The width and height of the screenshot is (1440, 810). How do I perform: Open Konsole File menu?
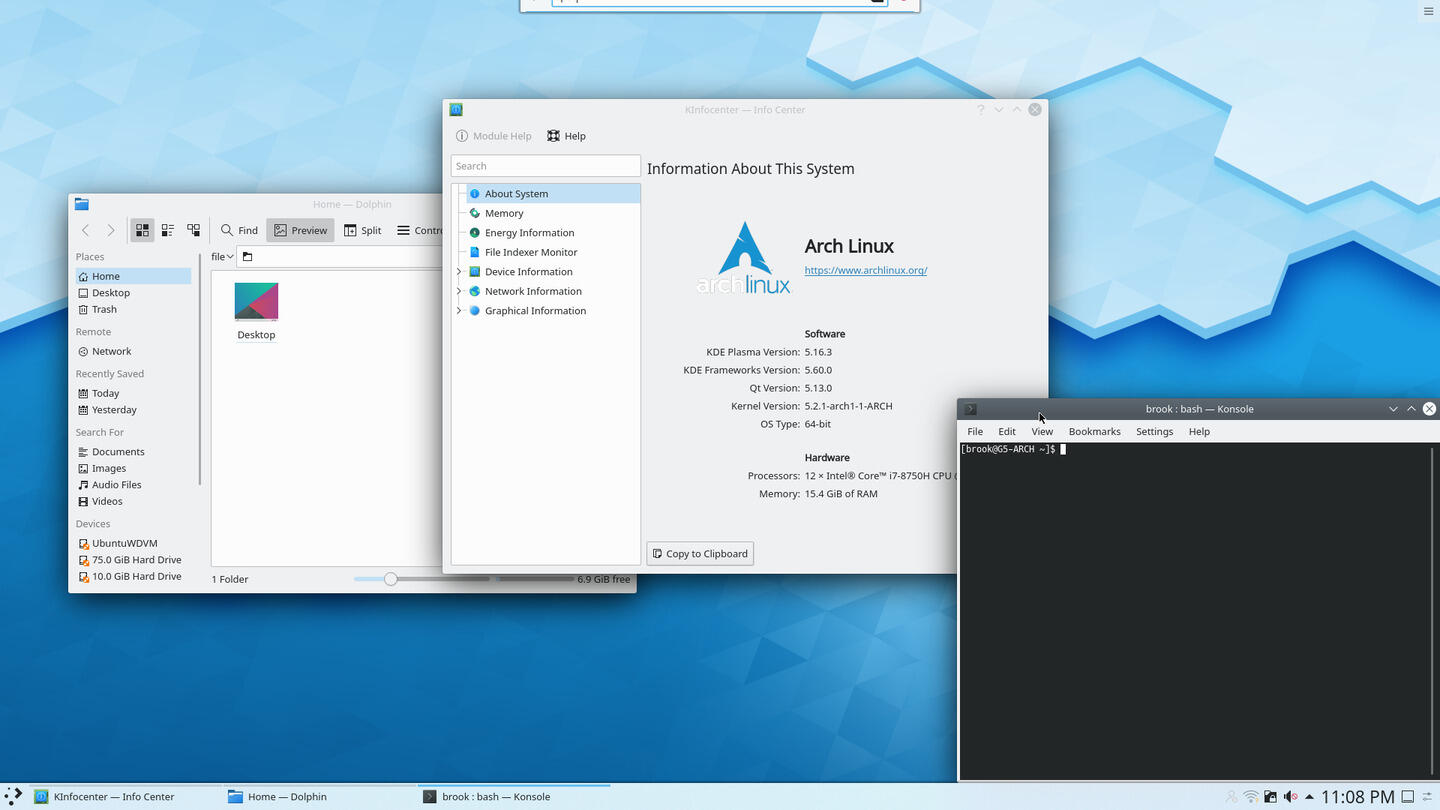[975, 432]
